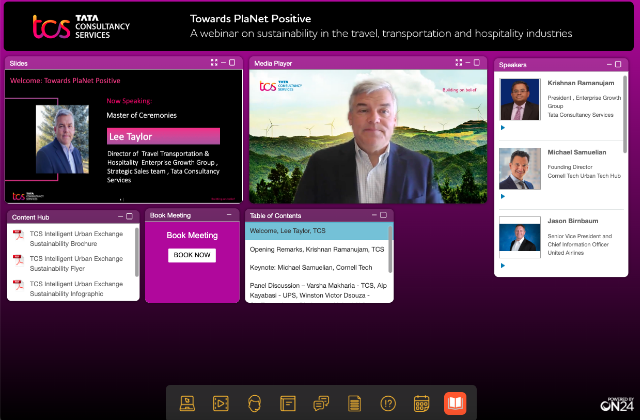Click the Table of Contents scrollbar
Screen dimensions: 640x420
[x=390, y=249]
